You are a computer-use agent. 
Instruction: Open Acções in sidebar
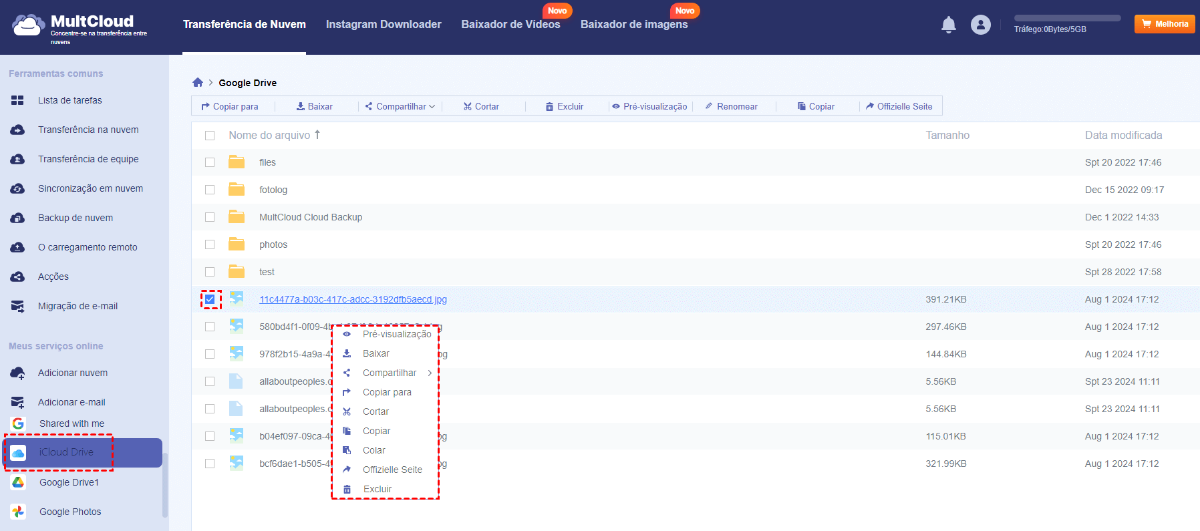click(53, 277)
